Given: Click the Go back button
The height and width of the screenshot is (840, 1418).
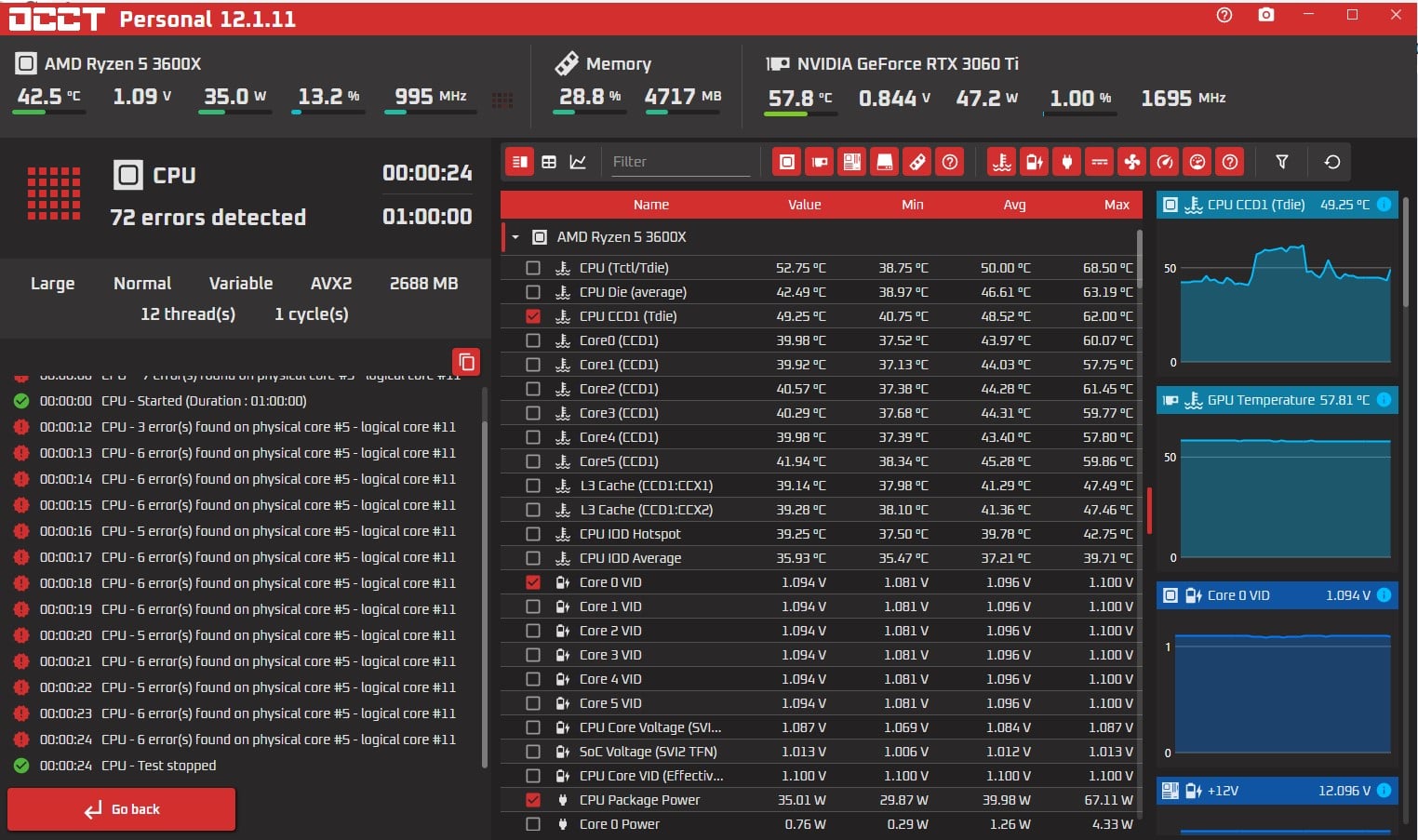Looking at the screenshot, I should point(122,809).
